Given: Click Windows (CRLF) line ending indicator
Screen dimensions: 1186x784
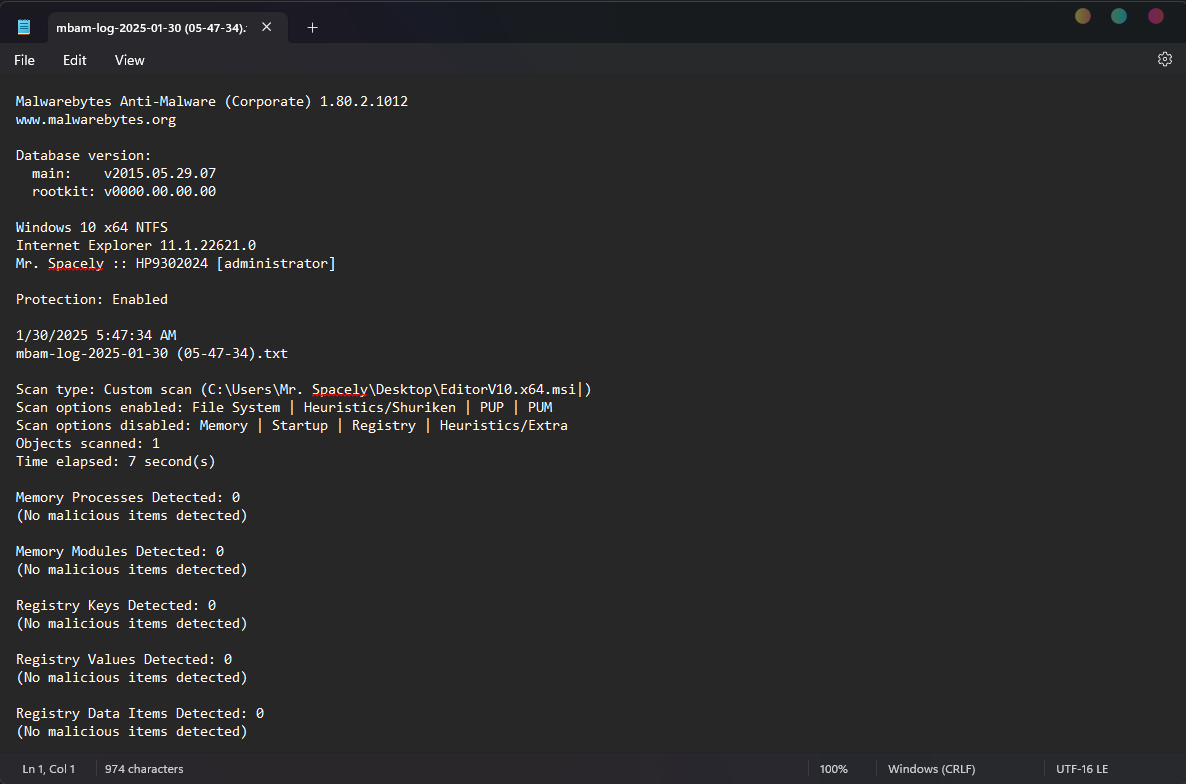Looking at the screenshot, I should (928, 769).
